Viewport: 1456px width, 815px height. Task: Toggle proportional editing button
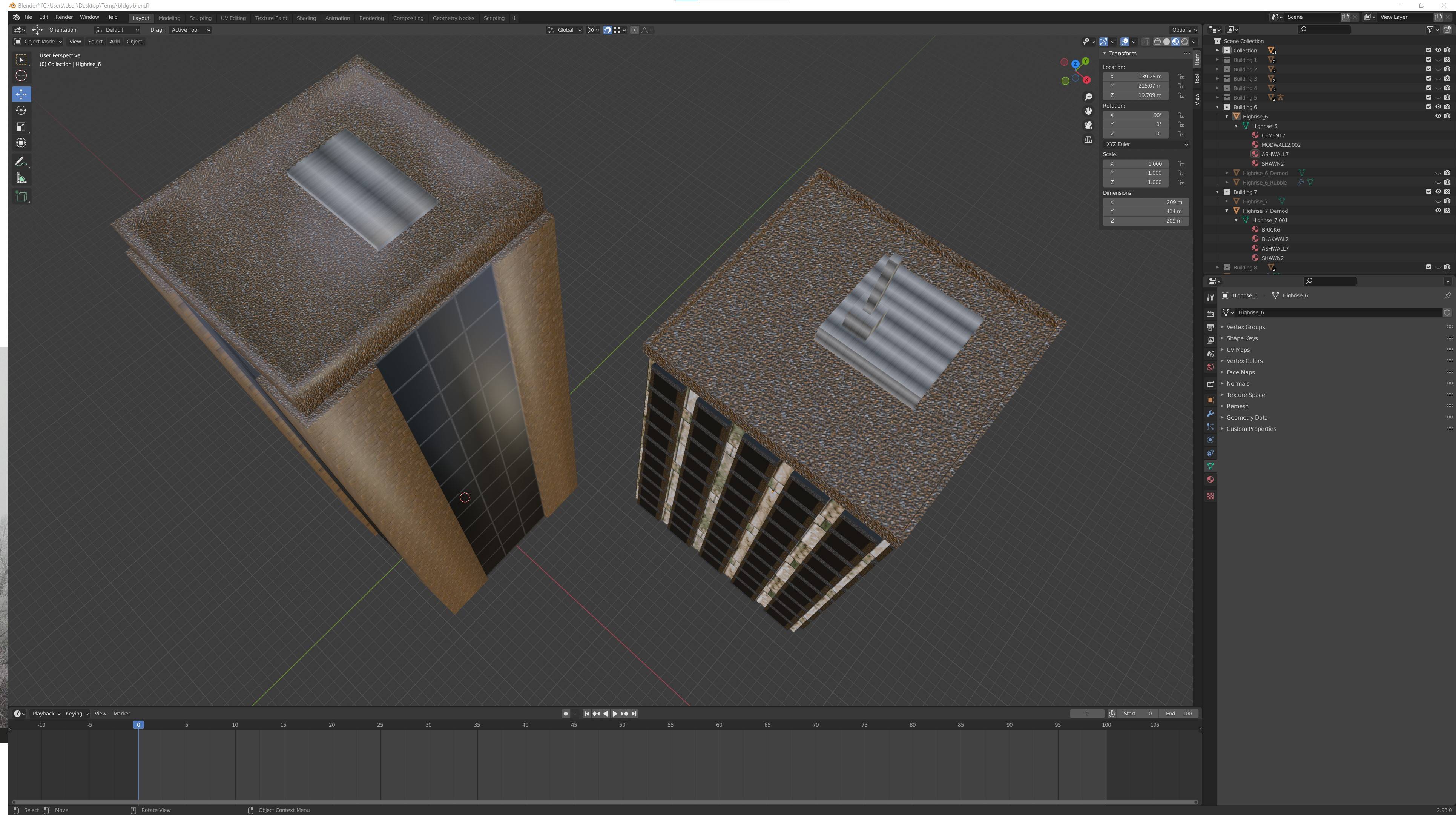634,30
